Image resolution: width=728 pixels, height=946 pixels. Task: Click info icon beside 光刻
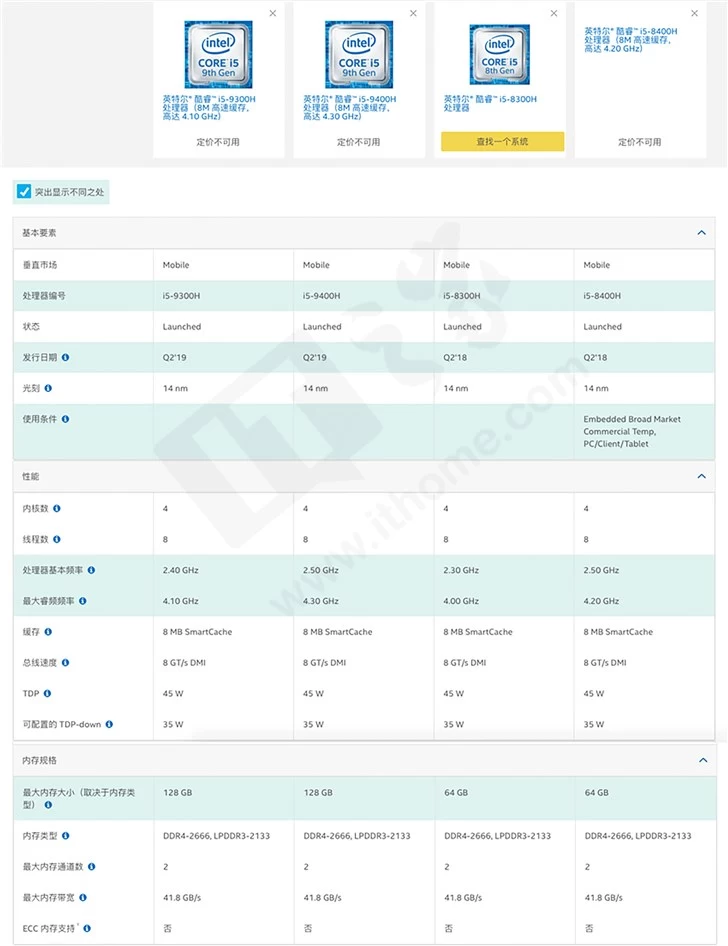[48, 388]
